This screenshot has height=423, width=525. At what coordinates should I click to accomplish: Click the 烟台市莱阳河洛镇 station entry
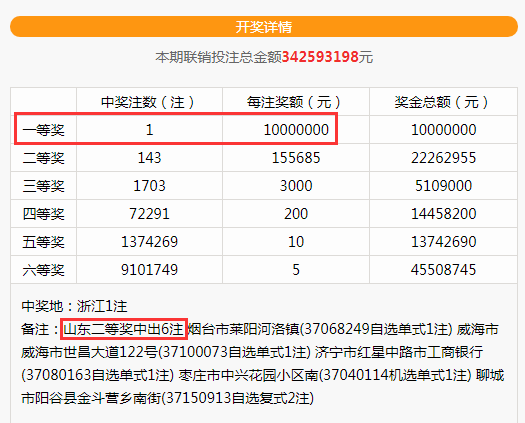click(x=319, y=329)
